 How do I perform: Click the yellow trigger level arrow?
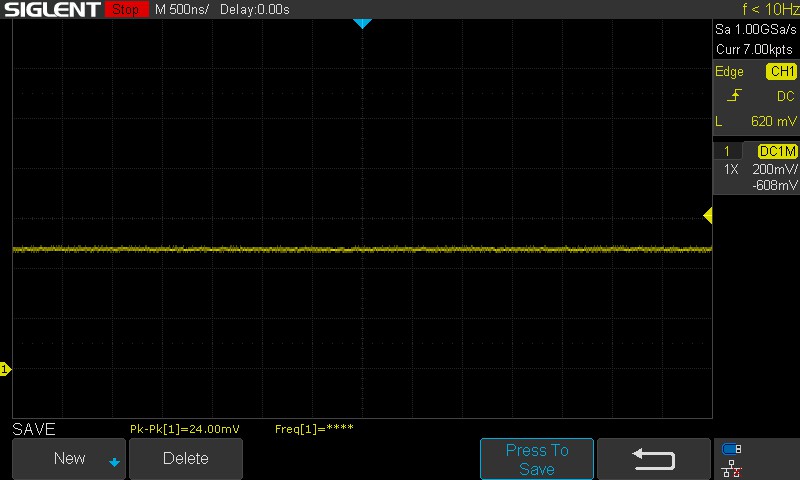click(x=708, y=216)
